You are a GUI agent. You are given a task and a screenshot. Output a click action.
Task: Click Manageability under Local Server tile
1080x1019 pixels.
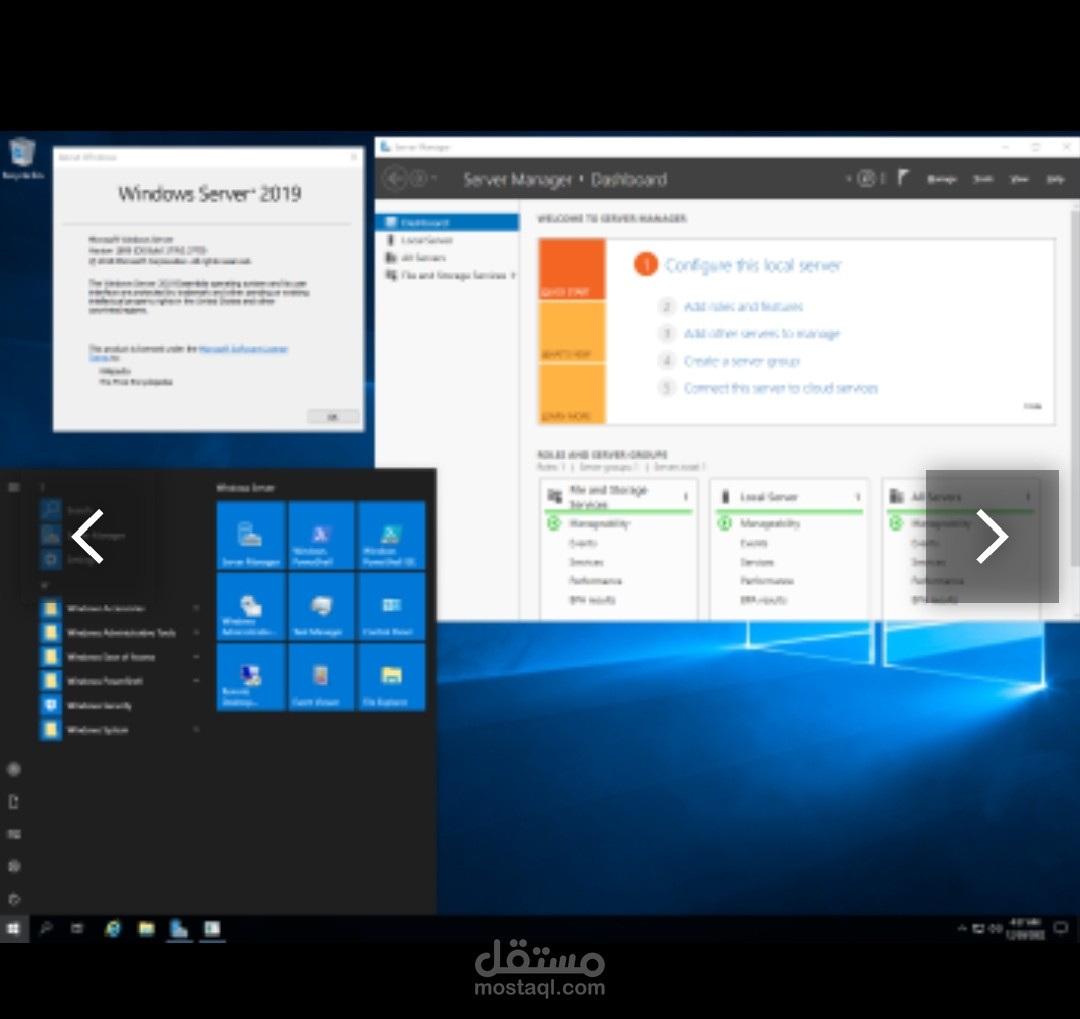(x=769, y=524)
